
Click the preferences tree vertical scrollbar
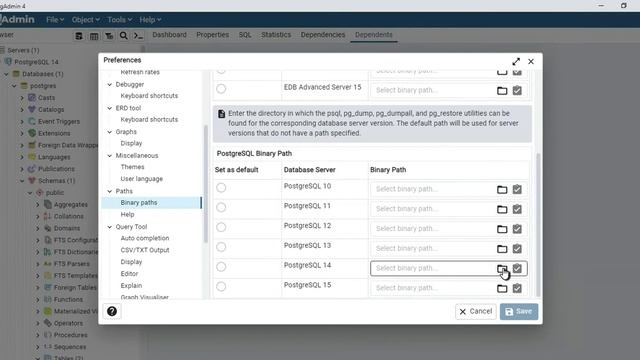205,184
